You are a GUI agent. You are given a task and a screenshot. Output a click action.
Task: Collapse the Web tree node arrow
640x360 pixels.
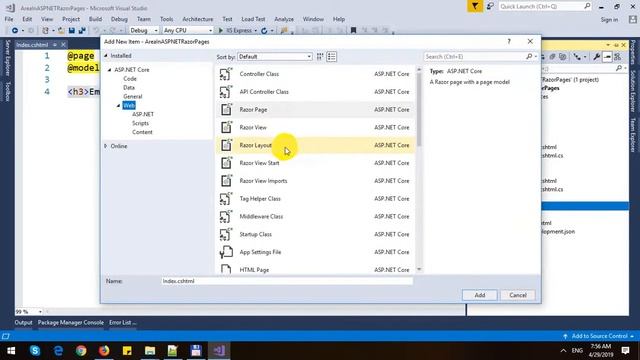pos(118,105)
